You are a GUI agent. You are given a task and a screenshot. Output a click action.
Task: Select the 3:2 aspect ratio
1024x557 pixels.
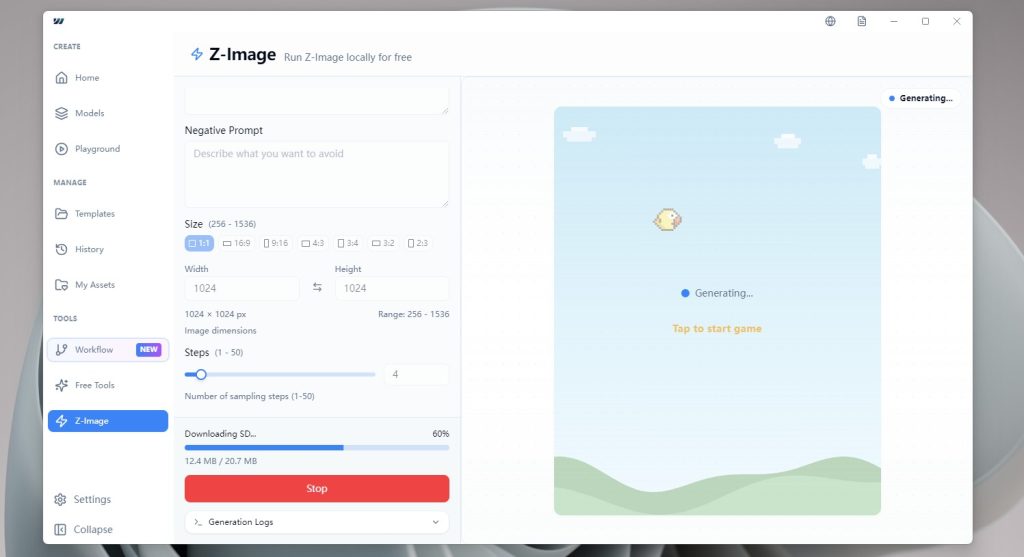[383, 243]
